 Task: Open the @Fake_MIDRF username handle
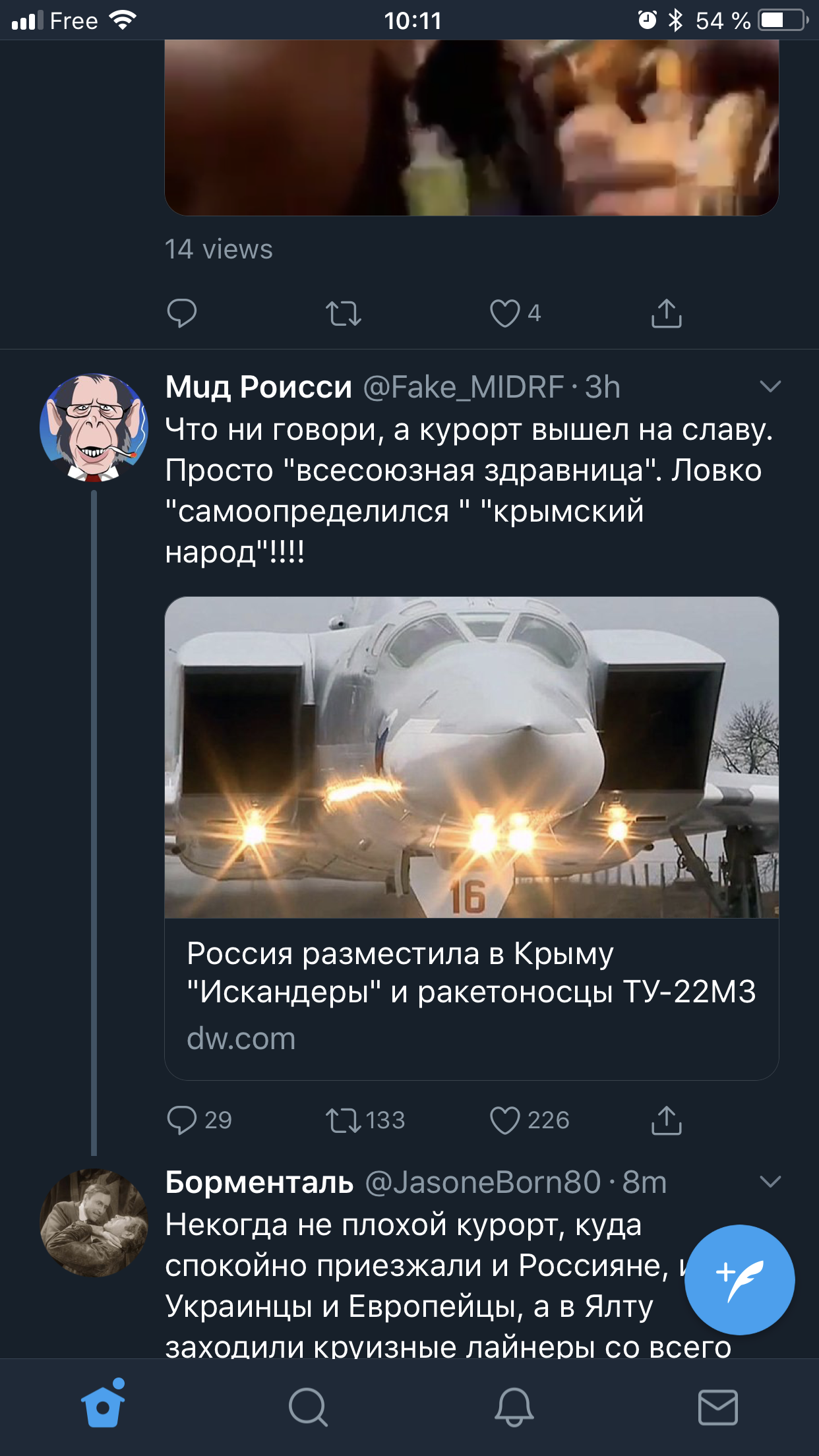click(464, 387)
